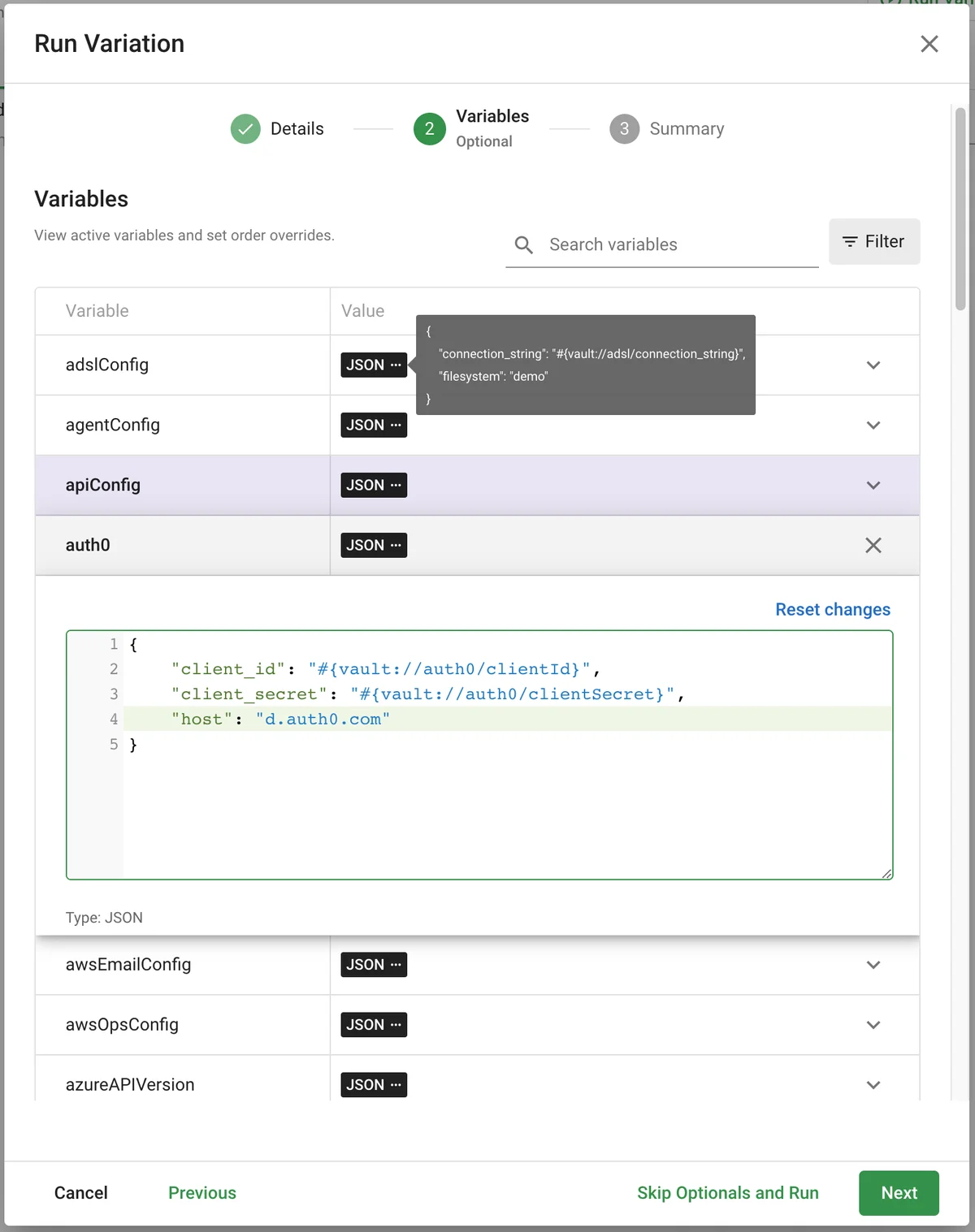The image size is (975, 1232).
Task: Collapse the auth0 value editor
Action: click(x=873, y=545)
